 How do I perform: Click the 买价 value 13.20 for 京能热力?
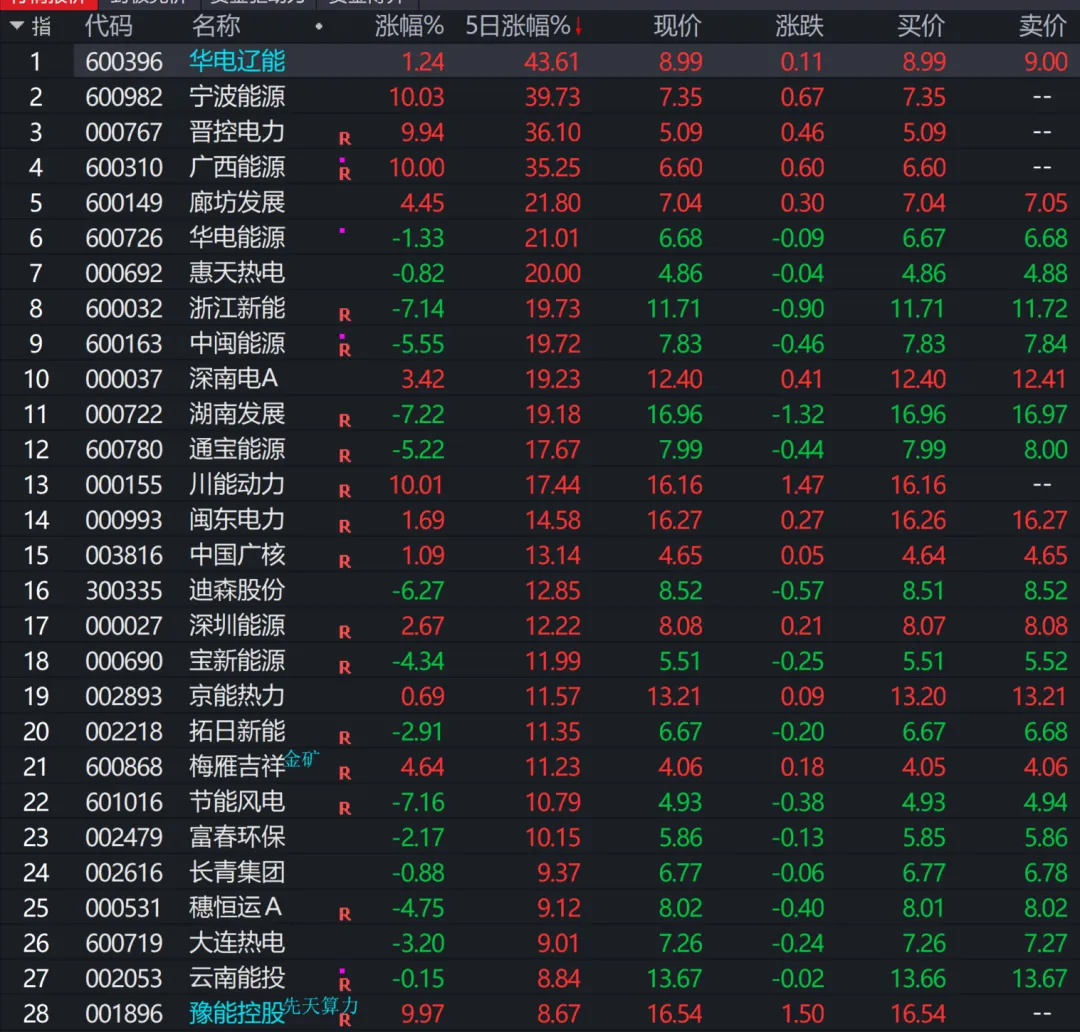[918, 696]
